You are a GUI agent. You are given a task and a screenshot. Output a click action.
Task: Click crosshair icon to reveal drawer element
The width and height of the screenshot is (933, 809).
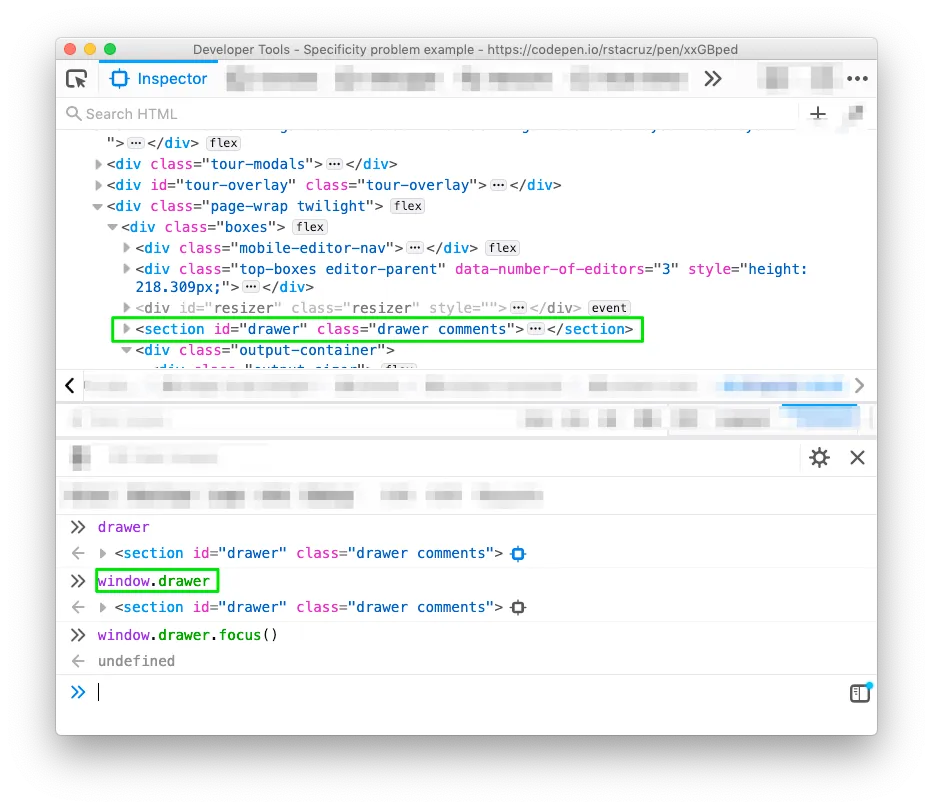coord(518,552)
